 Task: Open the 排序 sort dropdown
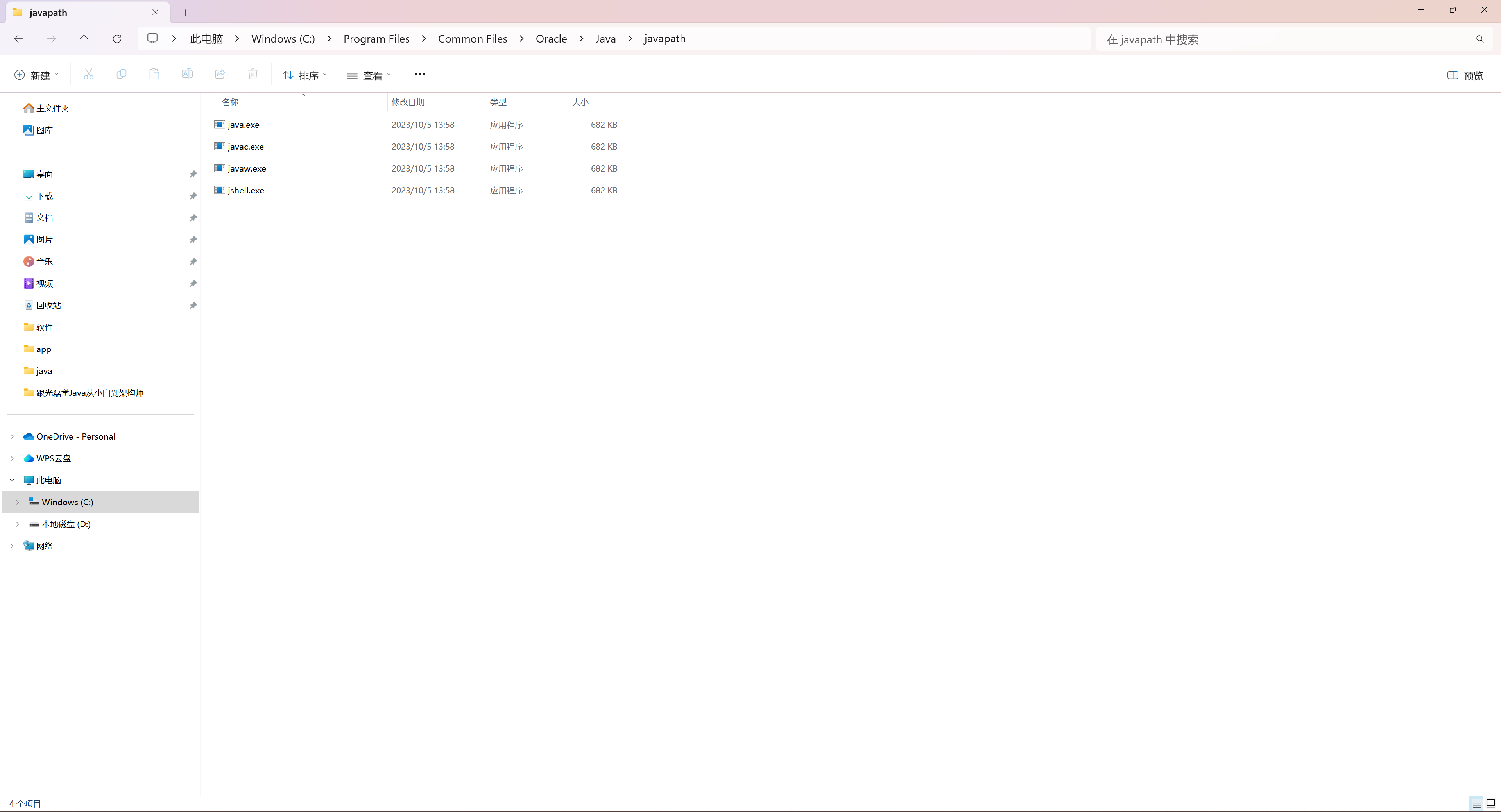coord(305,75)
